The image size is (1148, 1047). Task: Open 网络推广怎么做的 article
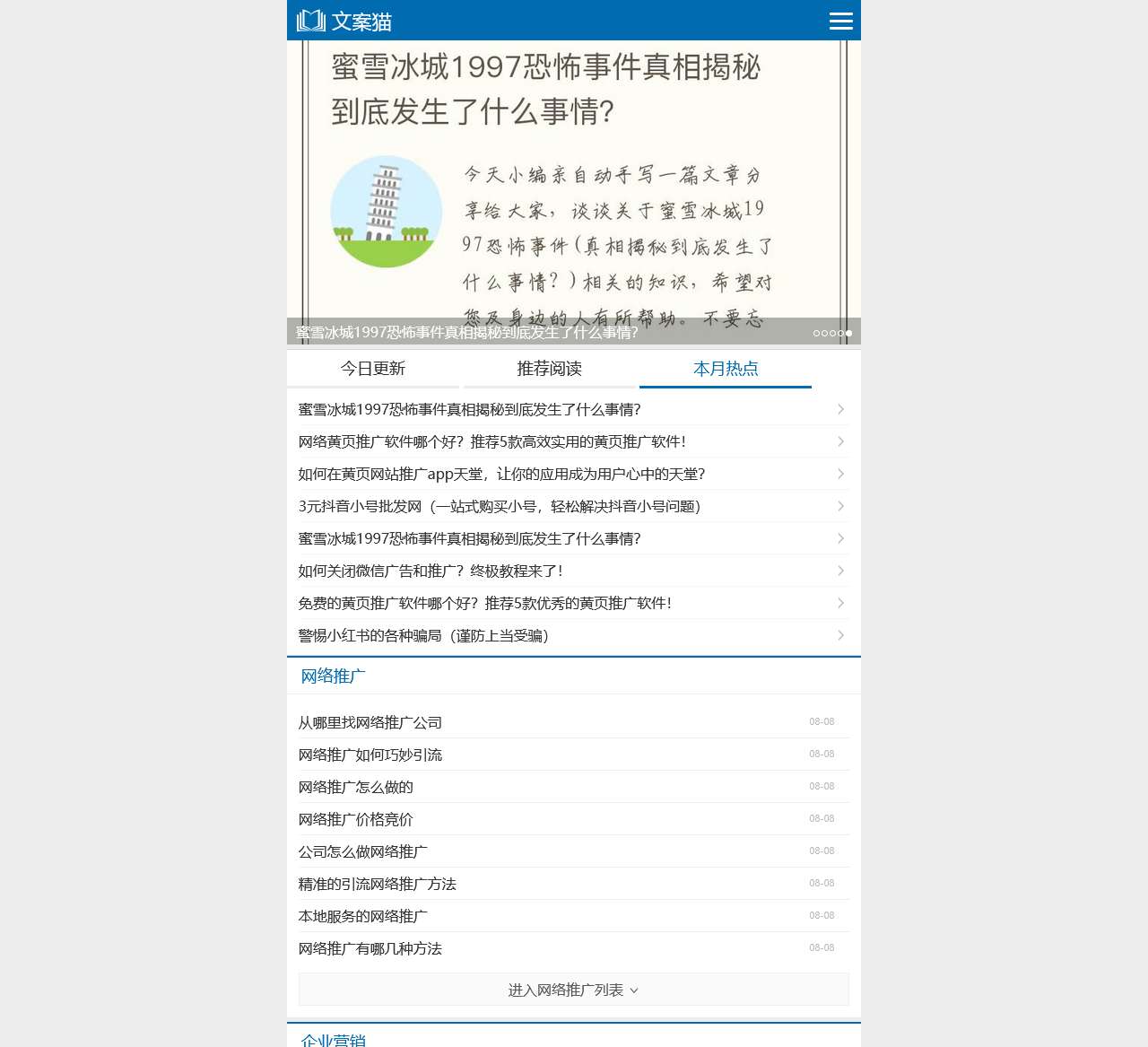pos(355,787)
